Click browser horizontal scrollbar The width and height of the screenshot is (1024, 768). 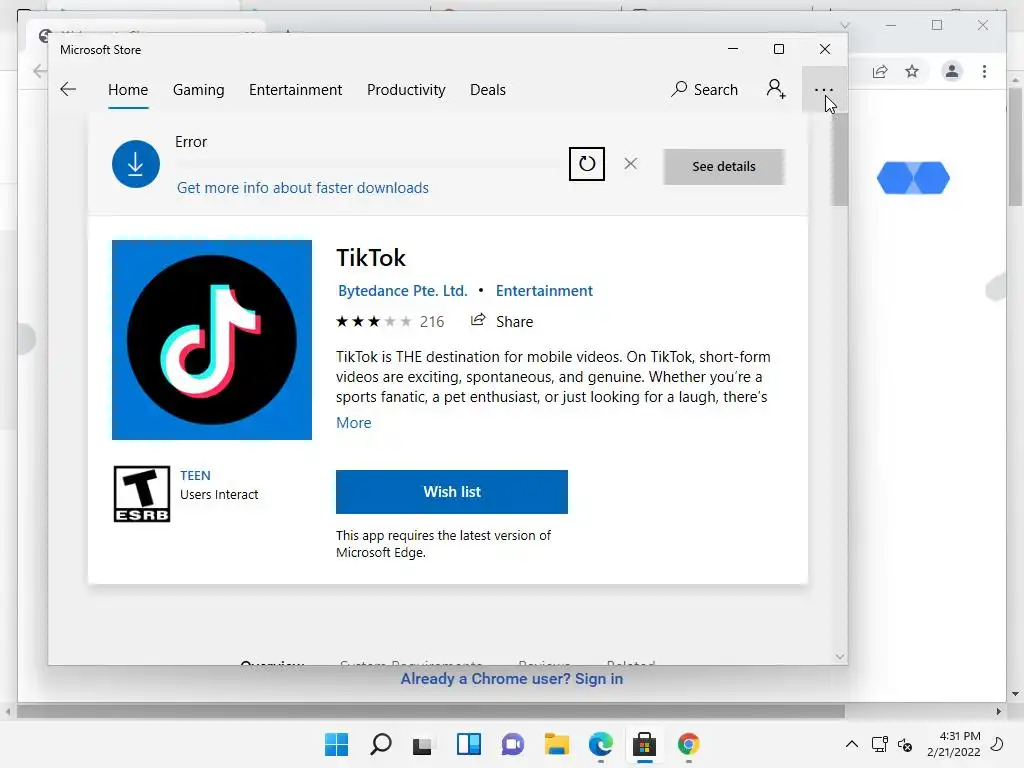point(430,711)
